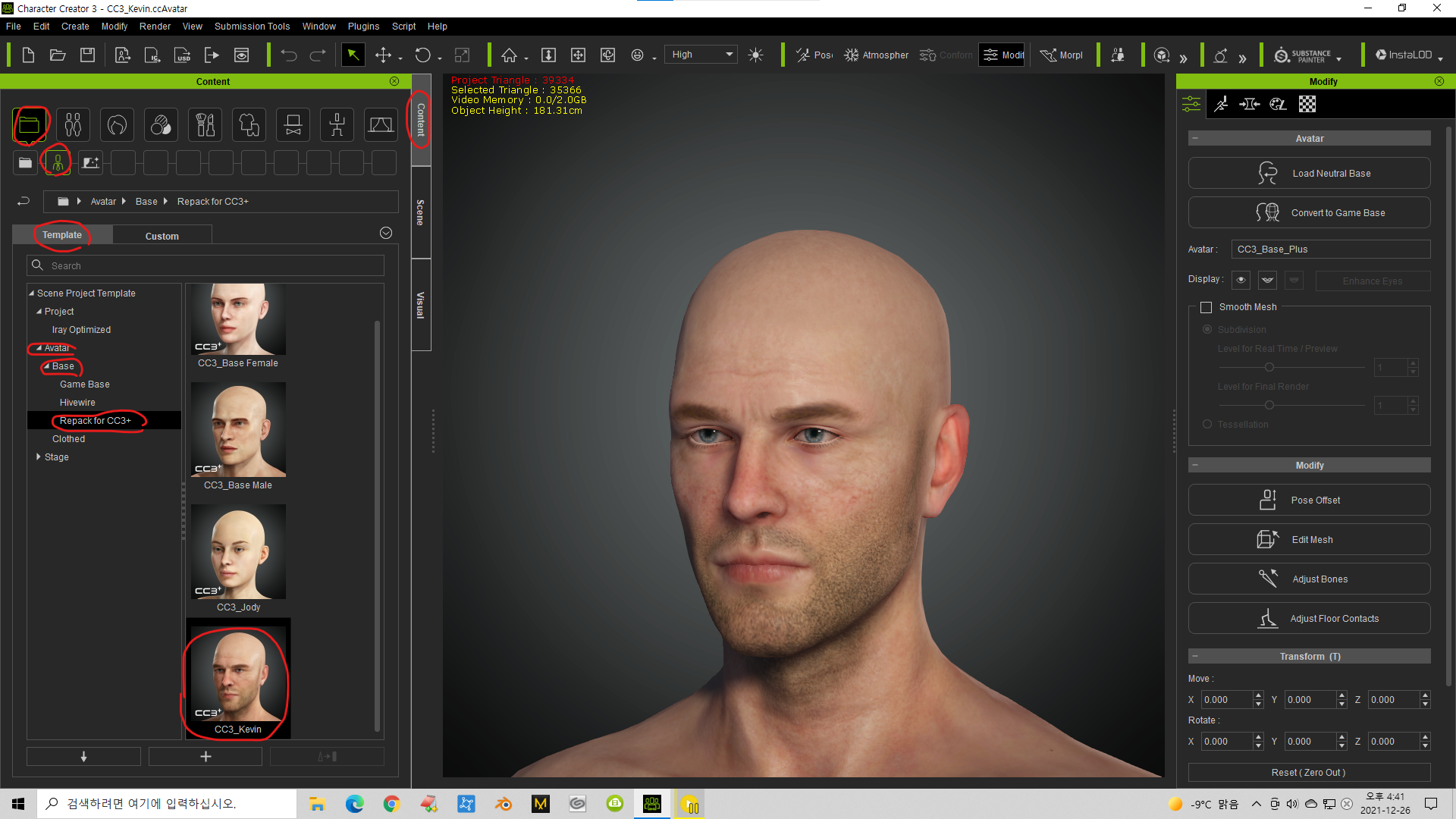Viewport: 1456px width, 819px height.
Task: Click Reset (Zero Out) button
Action: (1309, 772)
